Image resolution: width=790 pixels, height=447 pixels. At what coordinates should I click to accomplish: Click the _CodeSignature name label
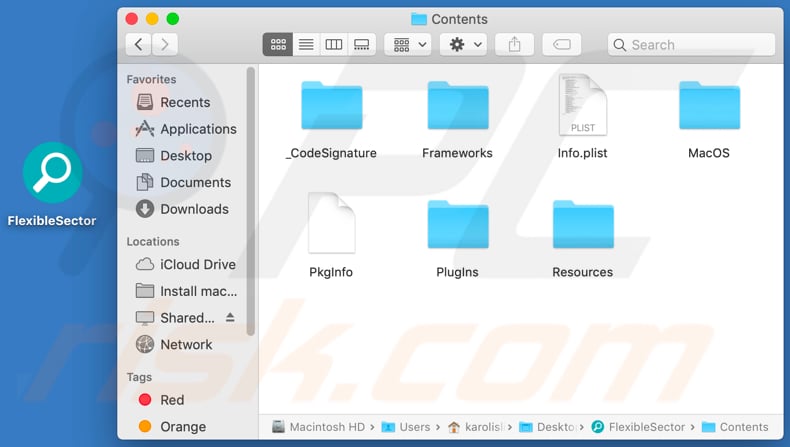[x=331, y=153]
